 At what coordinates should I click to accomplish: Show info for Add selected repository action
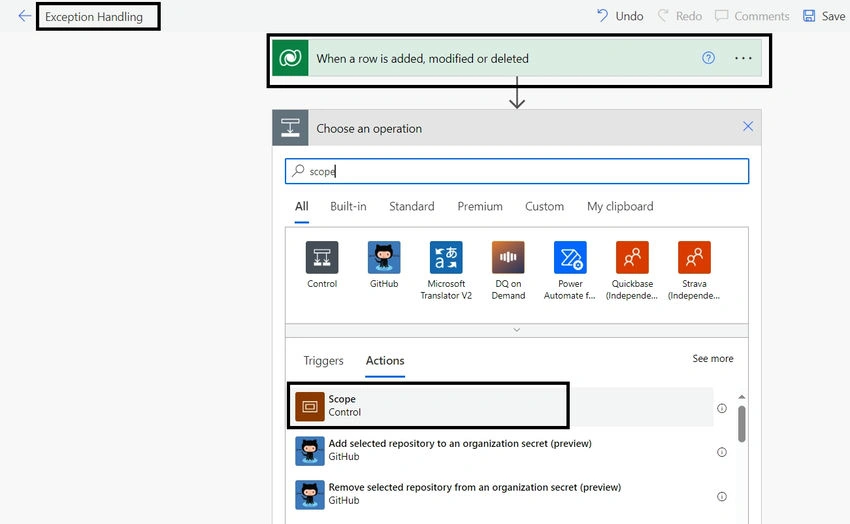(722, 452)
